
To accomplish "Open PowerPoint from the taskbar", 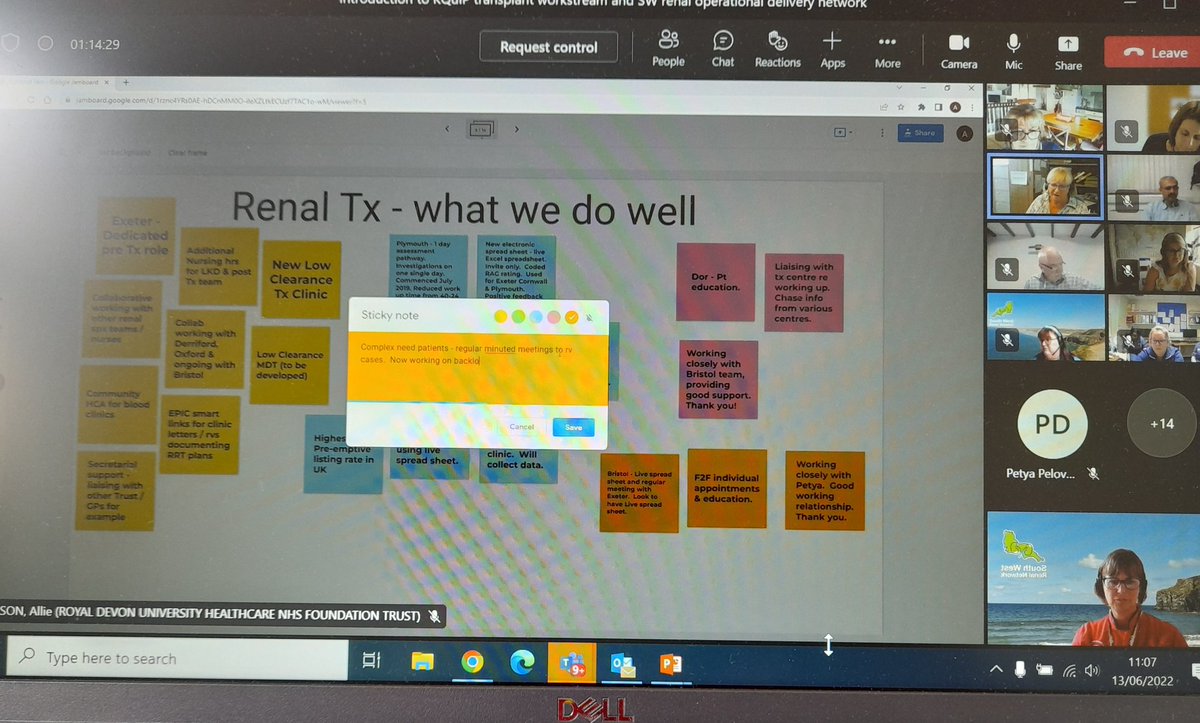I will (x=671, y=661).
